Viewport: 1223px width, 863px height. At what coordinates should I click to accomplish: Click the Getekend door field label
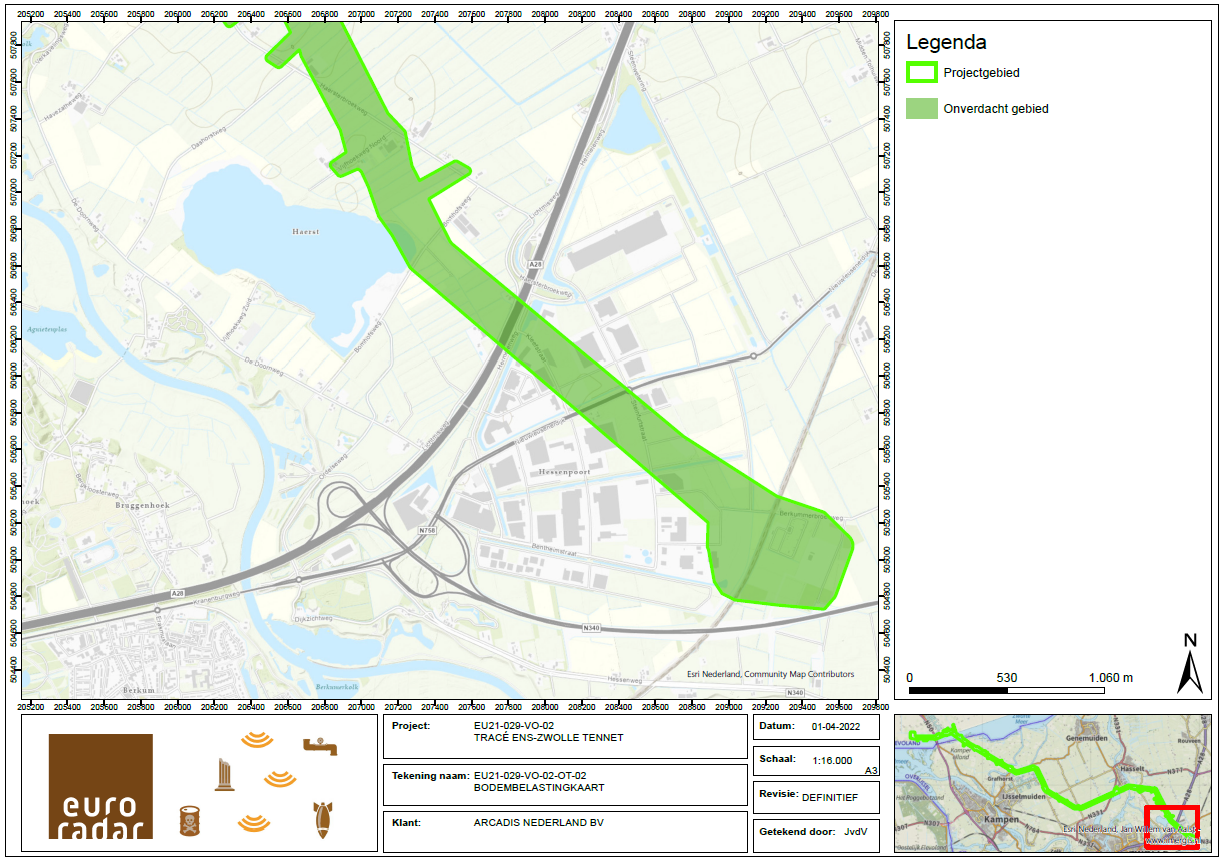[x=795, y=832]
